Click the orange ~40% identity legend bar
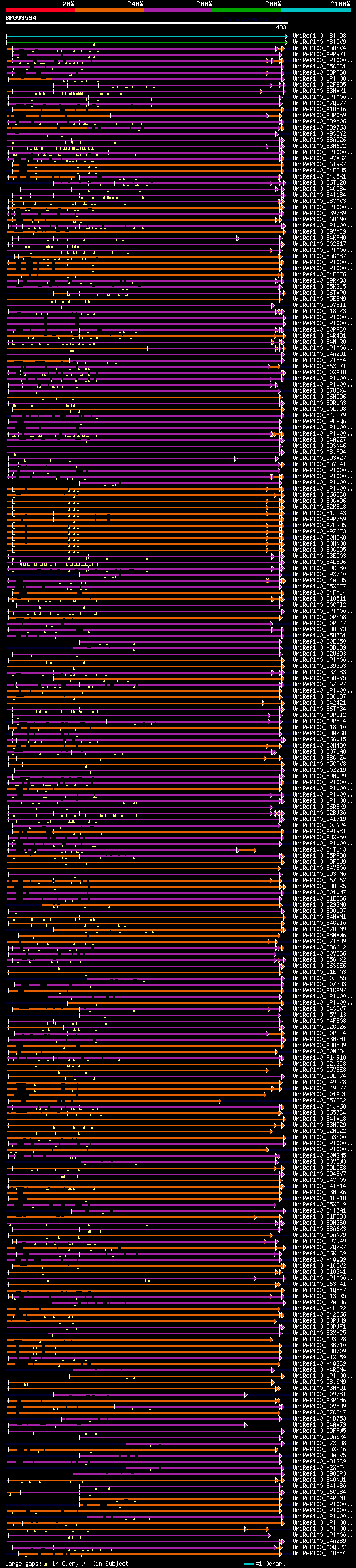Image resolution: width=356 pixels, height=1568 pixels. tap(109, 11)
